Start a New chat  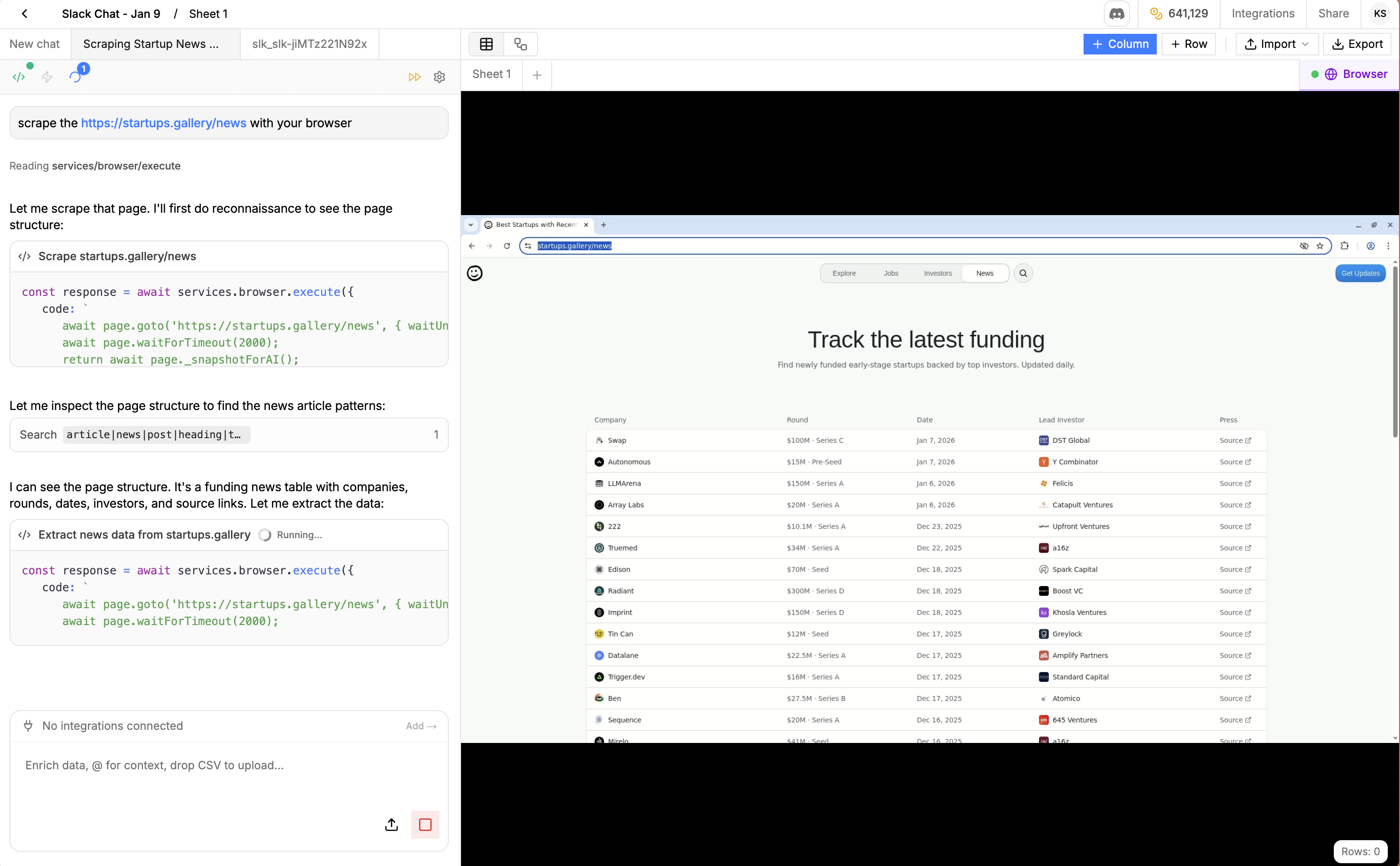coord(34,44)
